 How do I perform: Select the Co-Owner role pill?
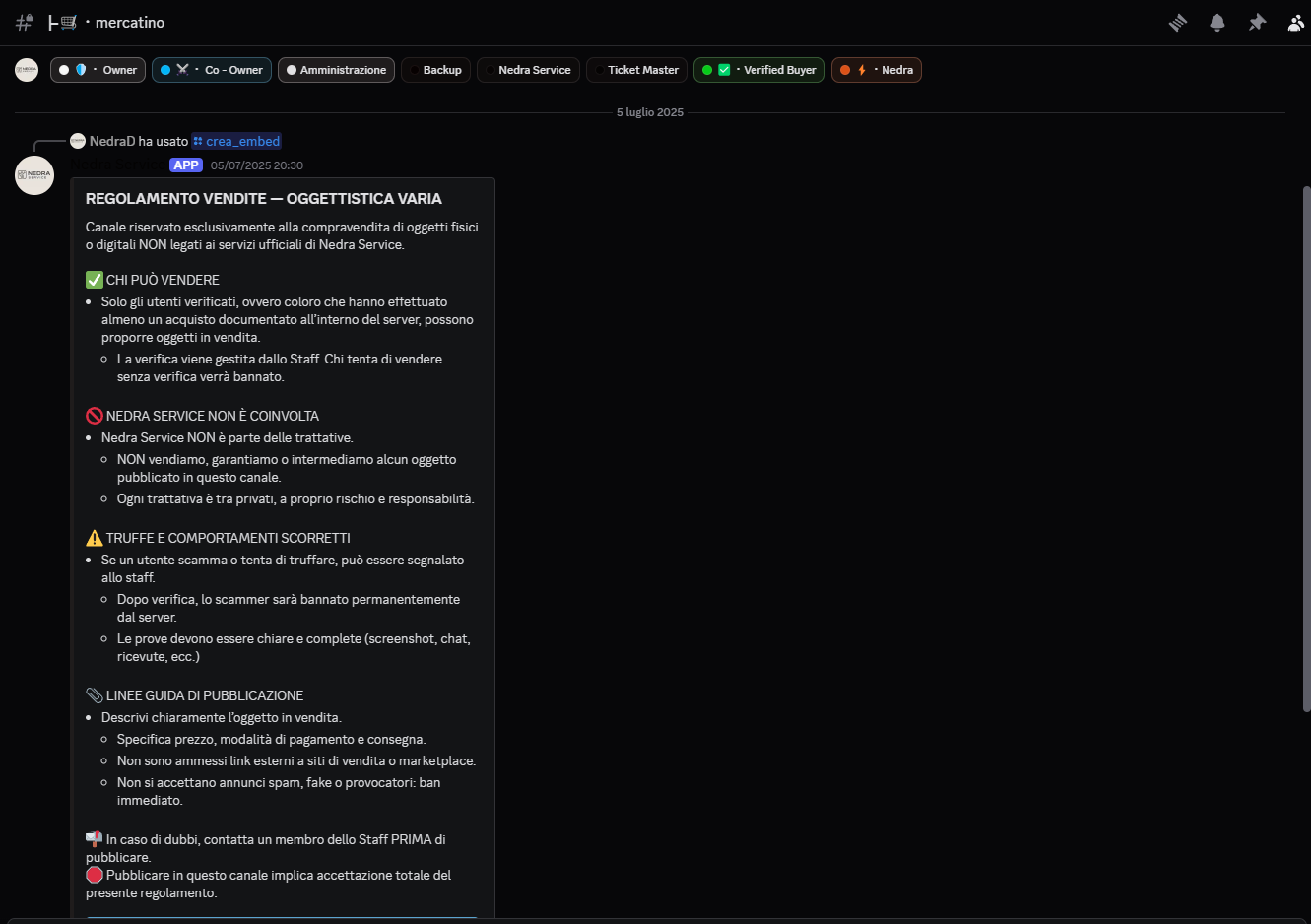click(211, 70)
